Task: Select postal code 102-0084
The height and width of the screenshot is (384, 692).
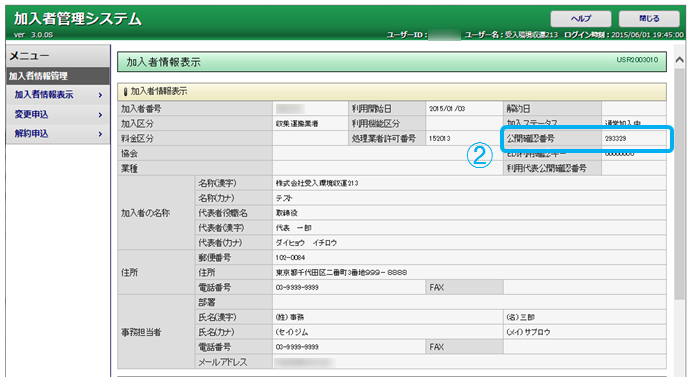Action: pos(290,258)
